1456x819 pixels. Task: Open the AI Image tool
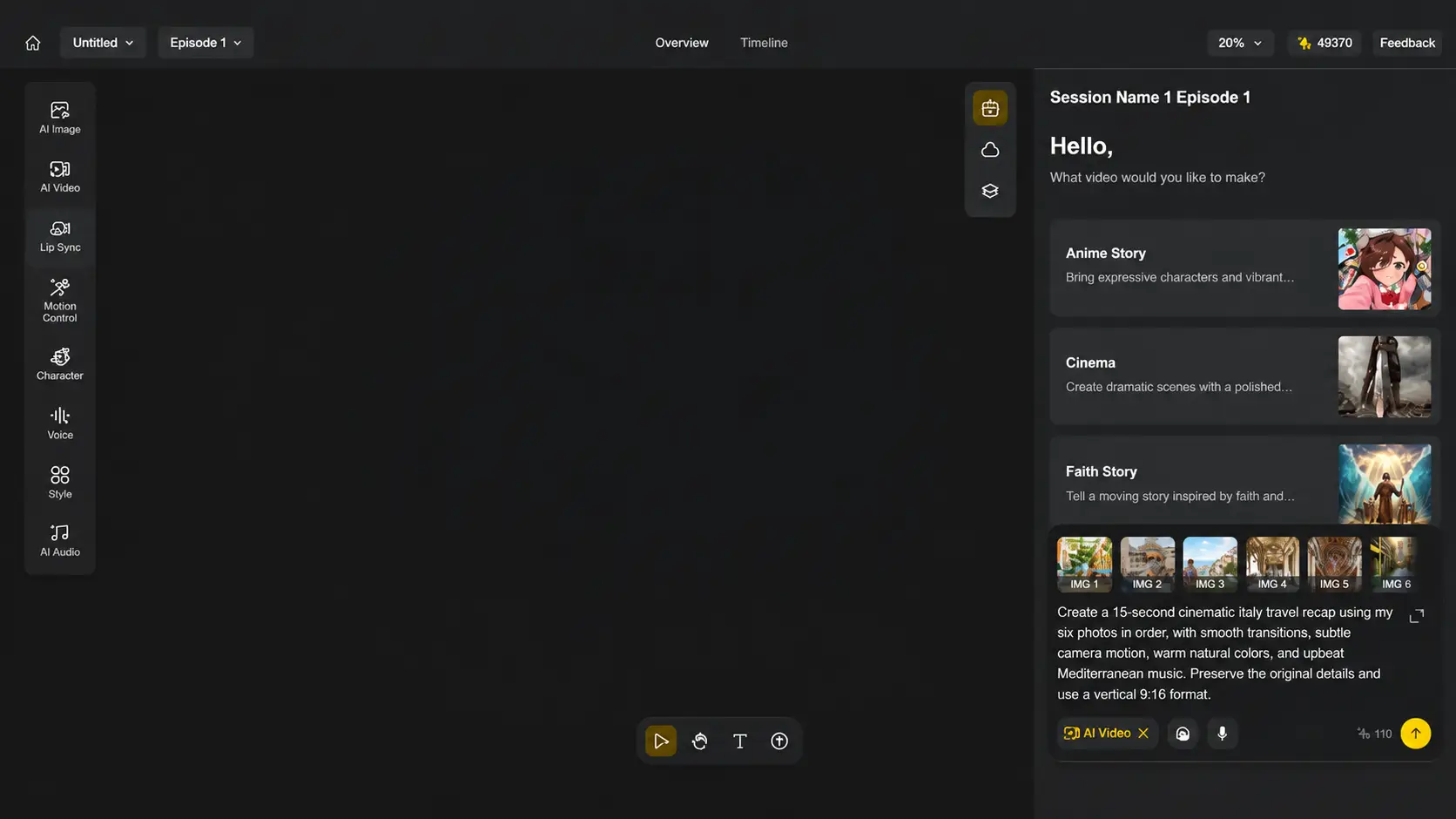pos(60,118)
